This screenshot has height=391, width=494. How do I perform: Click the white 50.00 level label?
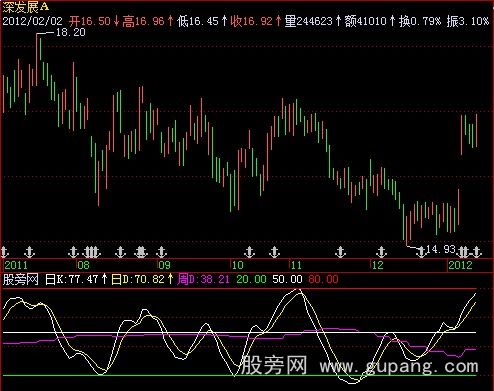pyautogui.click(x=287, y=279)
